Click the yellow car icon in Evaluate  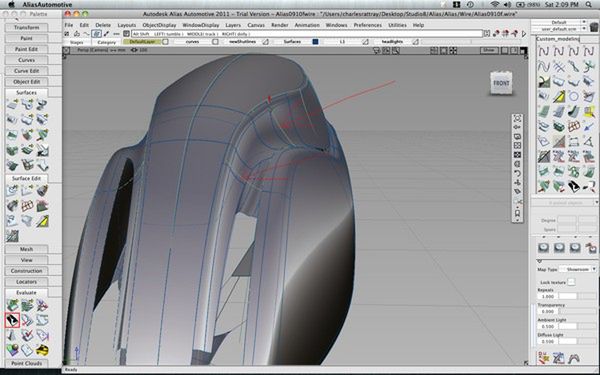(42, 349)
